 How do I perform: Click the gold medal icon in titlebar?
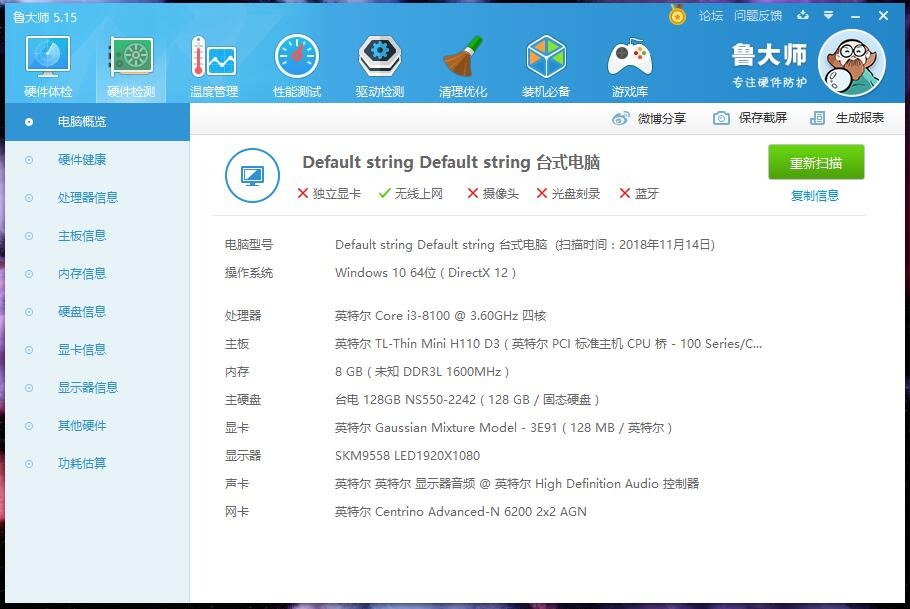click(677, 16)
